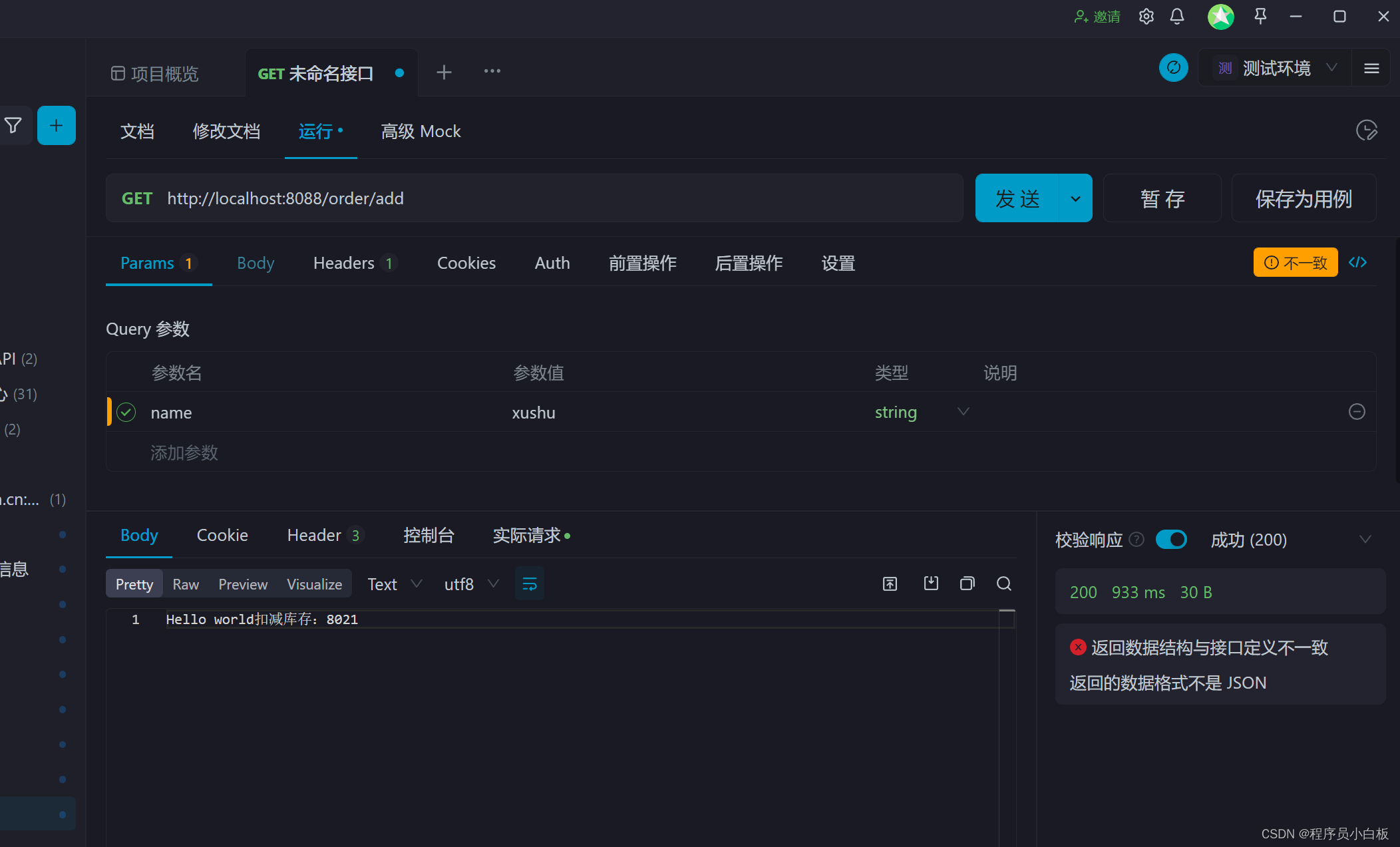Open the hamburger menu next to environment

coord(1371,68)
